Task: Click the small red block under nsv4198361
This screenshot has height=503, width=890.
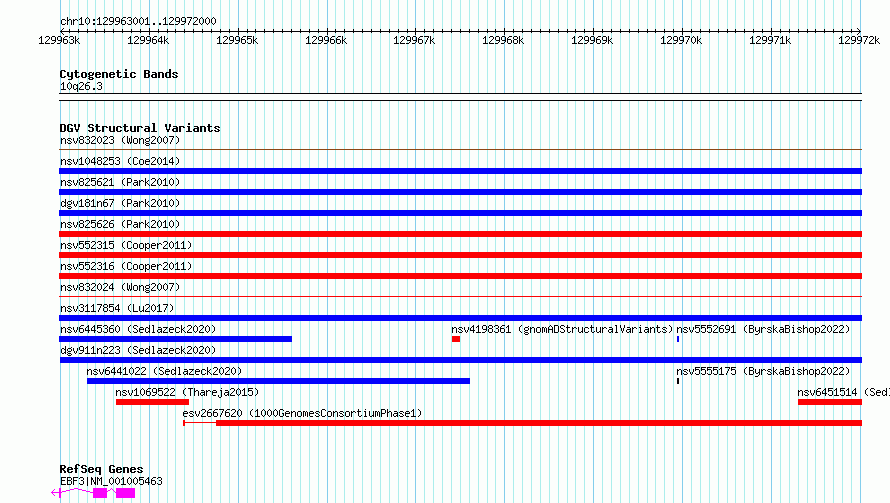Action: [x=456, y=339]
